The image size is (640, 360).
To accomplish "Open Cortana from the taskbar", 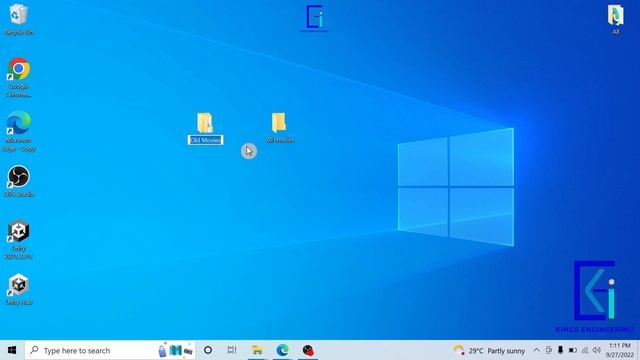I will [x=208, y=350].
